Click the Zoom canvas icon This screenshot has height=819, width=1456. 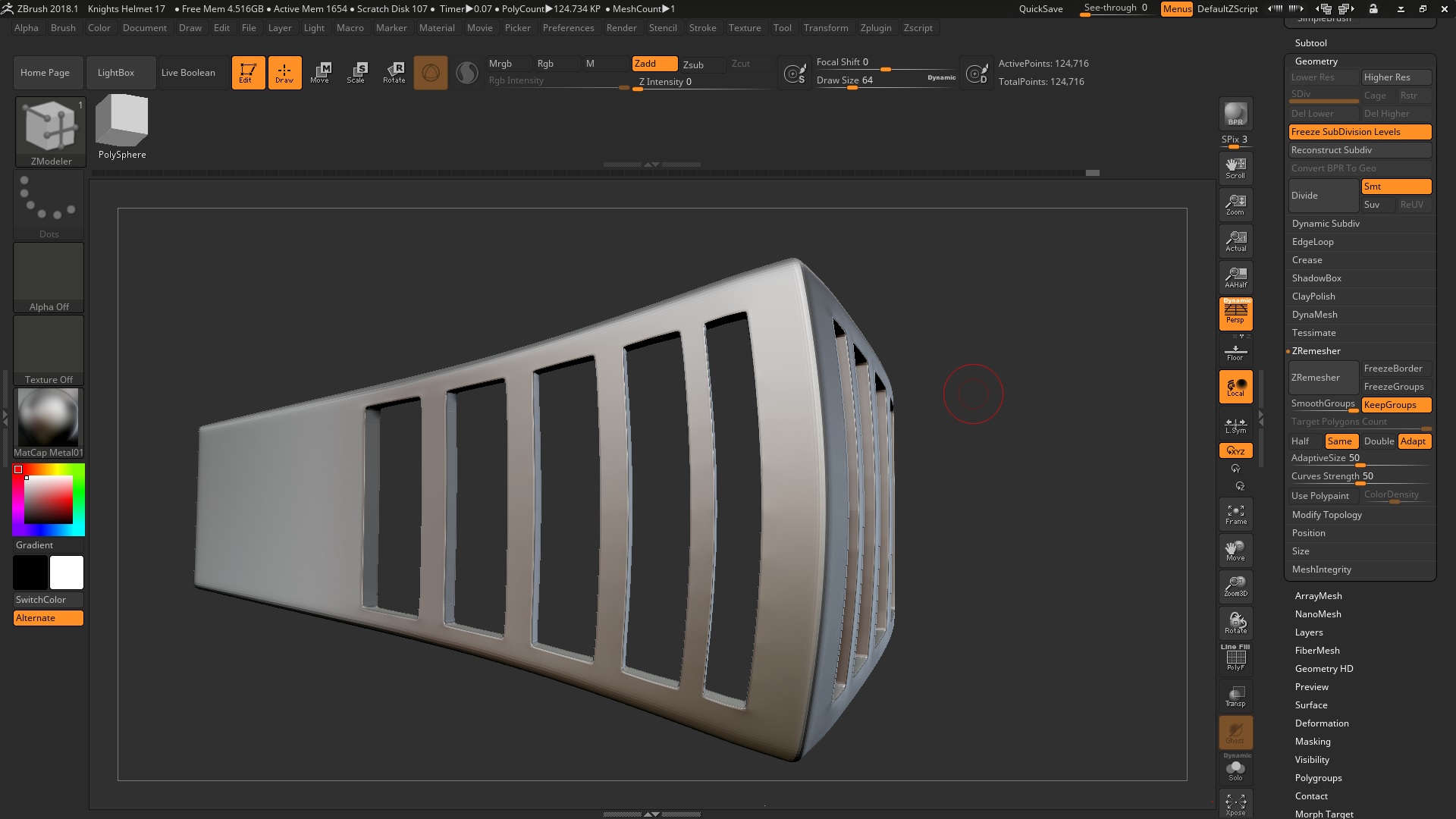click(x=1235, y=204)
